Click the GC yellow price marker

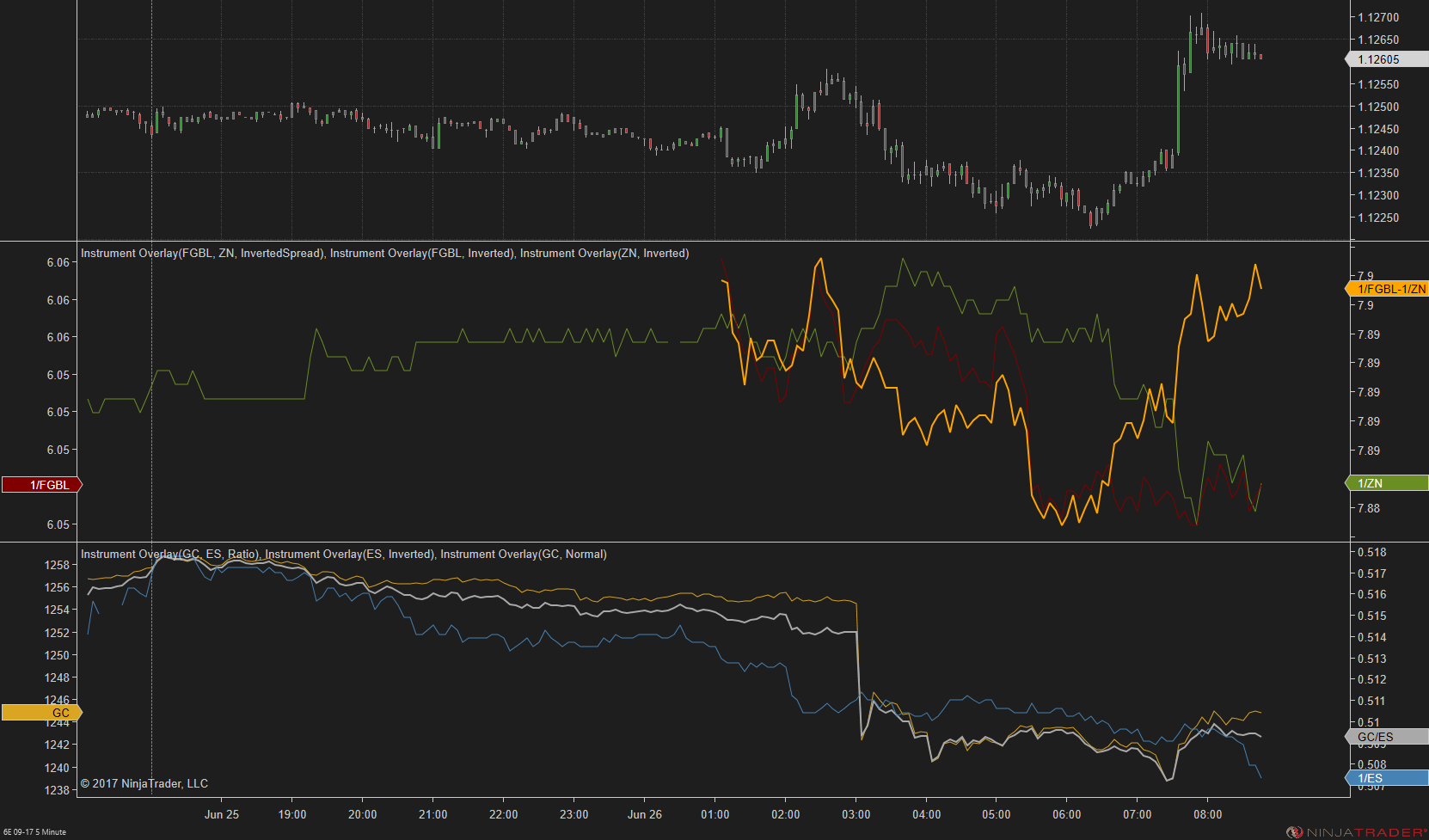click(42, 713)
